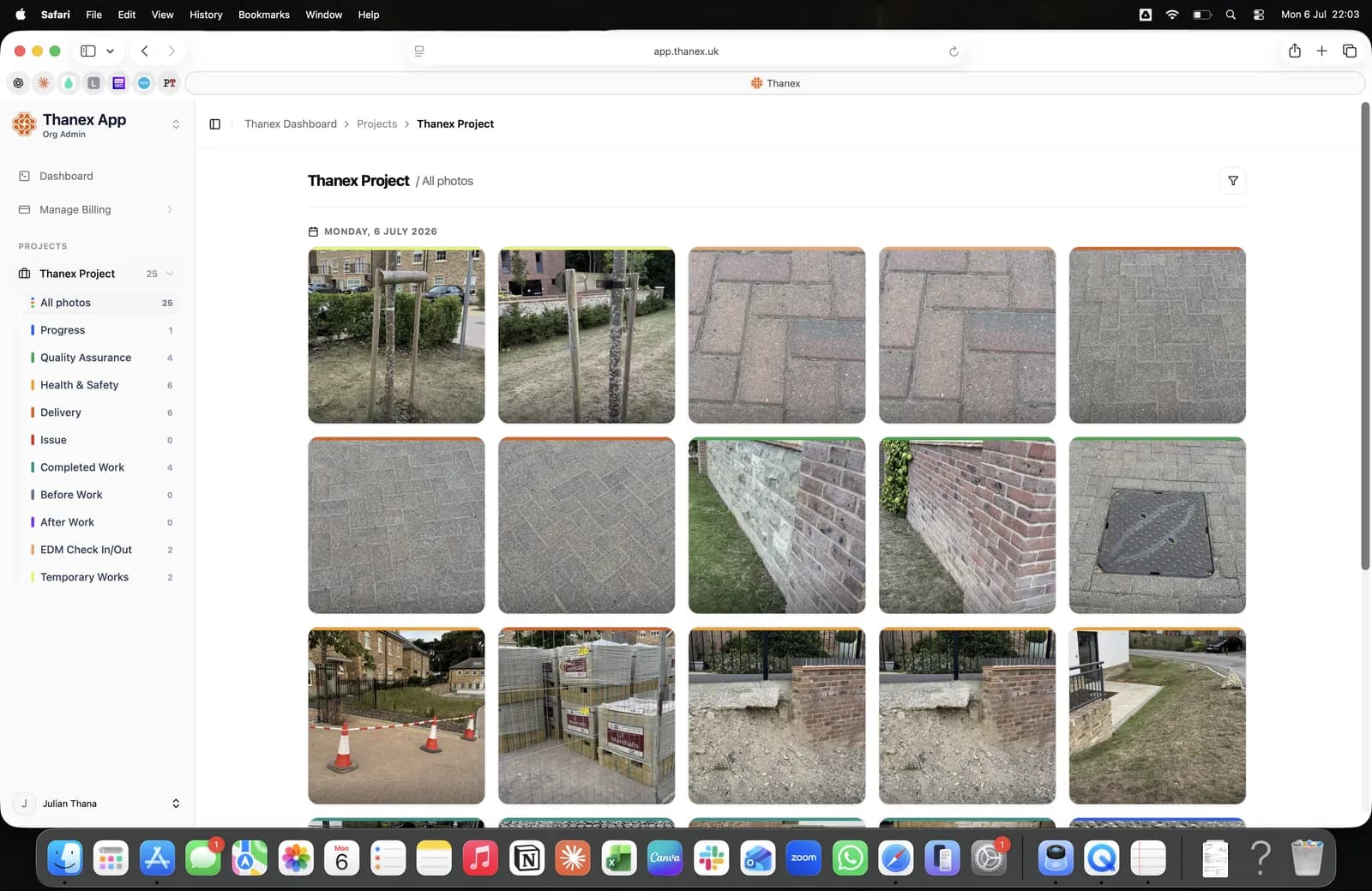Open the teal droplet pinned tab
This screenshot has width=1372, height=891.
coord(69,83)
